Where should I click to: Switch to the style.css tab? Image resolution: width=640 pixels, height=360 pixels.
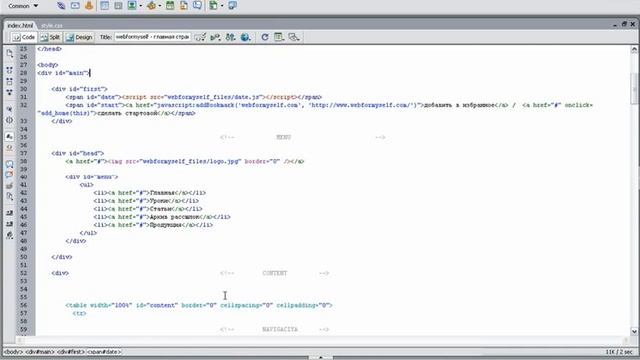[x=52, y=25]
